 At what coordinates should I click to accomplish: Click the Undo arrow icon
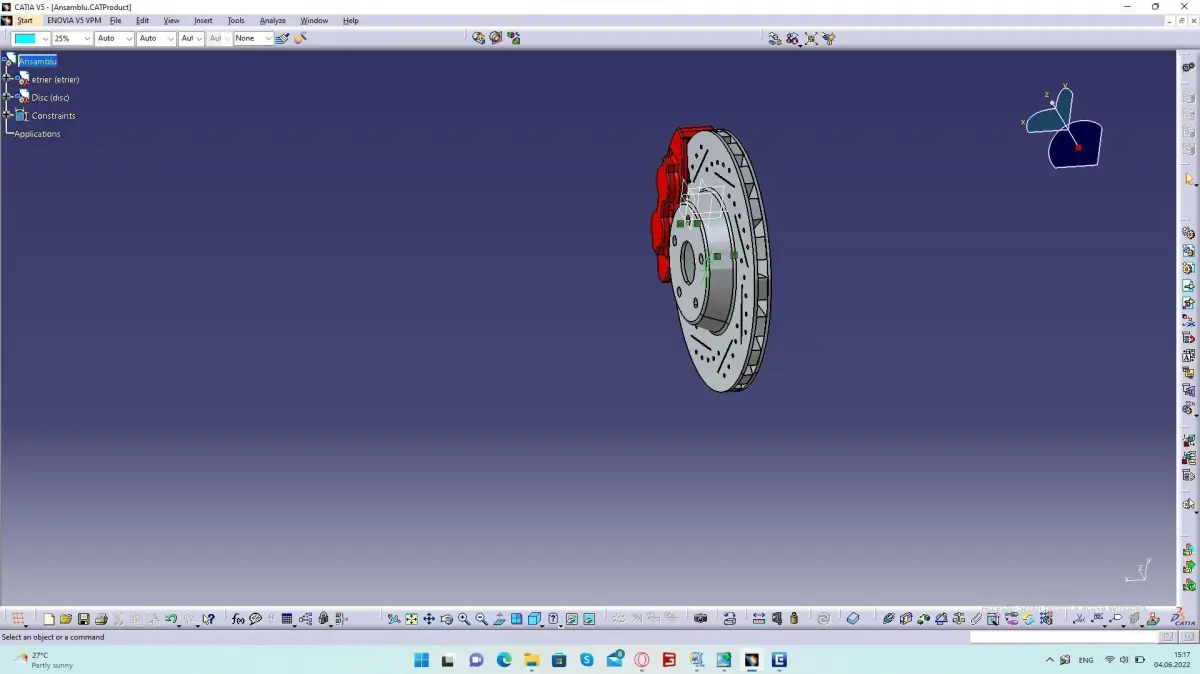tap(171, 619)
